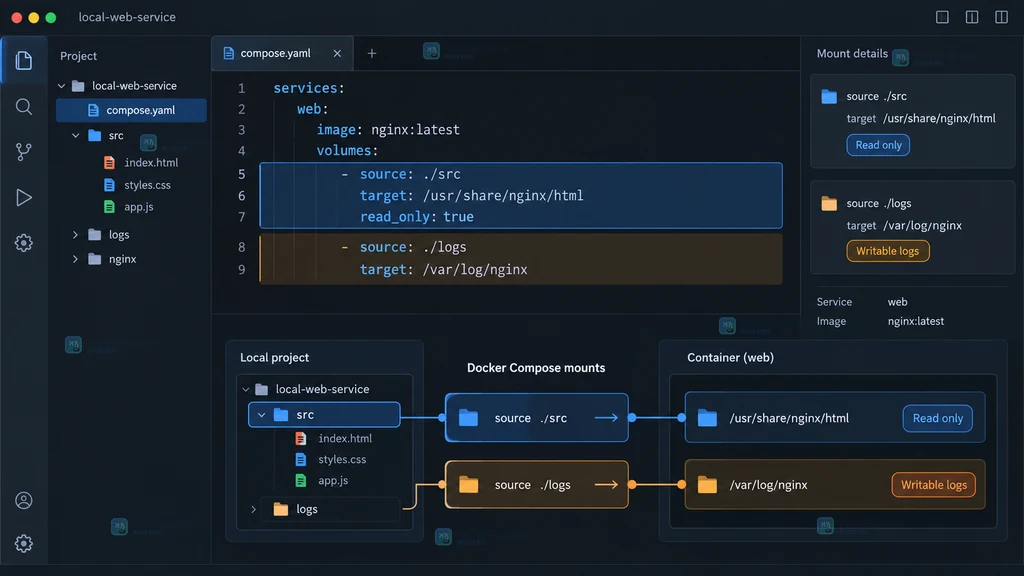Open styles.css in the Project tree

(137, 185)
